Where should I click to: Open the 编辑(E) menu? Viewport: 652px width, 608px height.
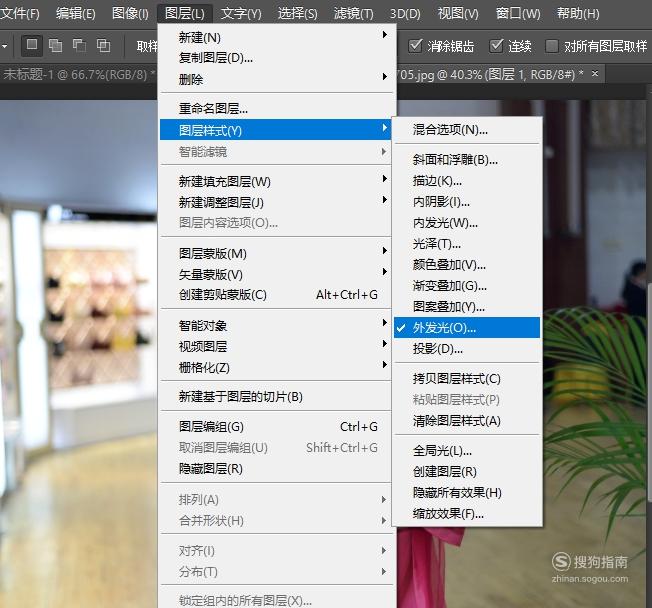[x=76, y=13]
